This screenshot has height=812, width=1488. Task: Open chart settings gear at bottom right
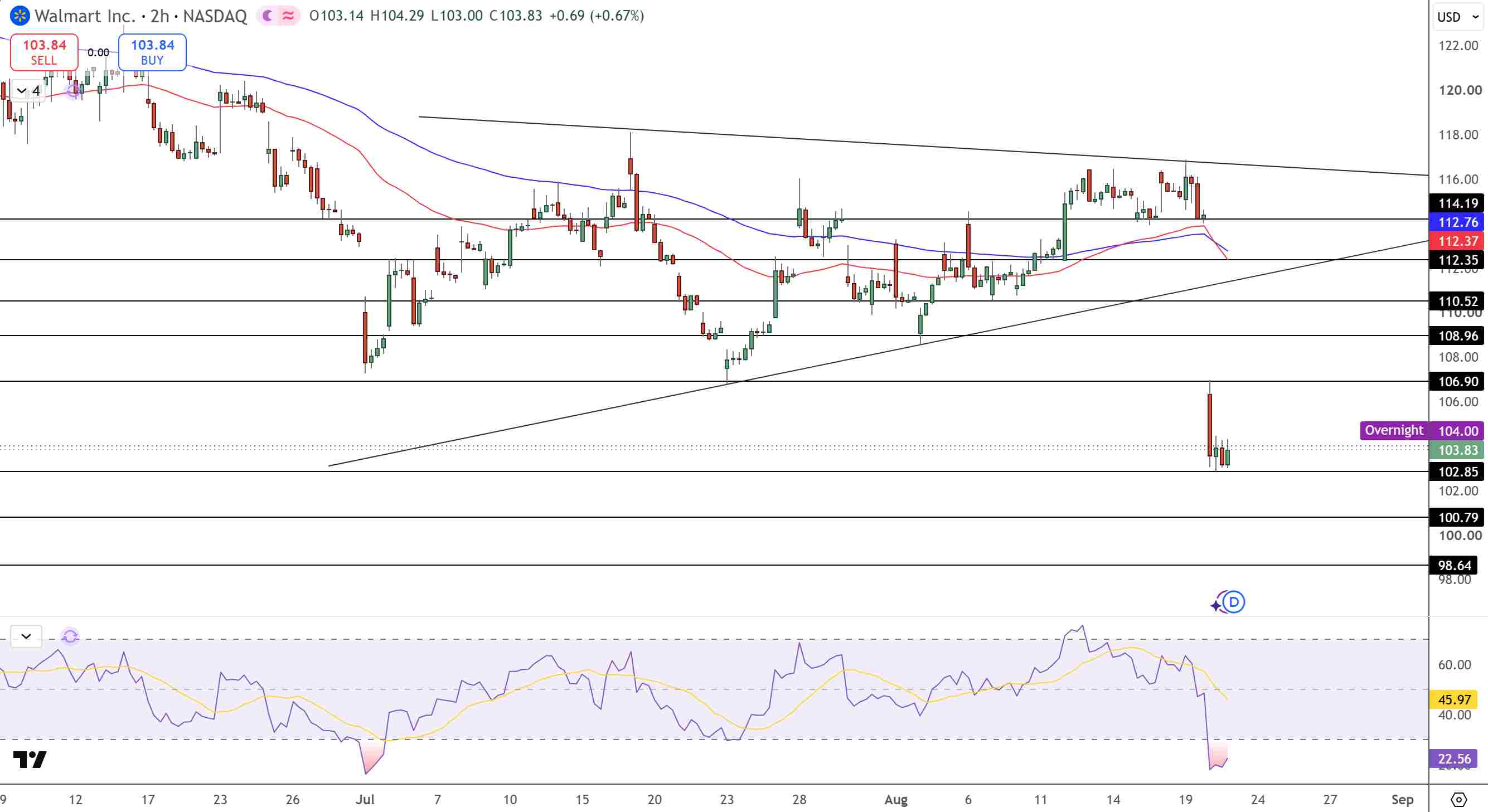(x=1458, y=799)
